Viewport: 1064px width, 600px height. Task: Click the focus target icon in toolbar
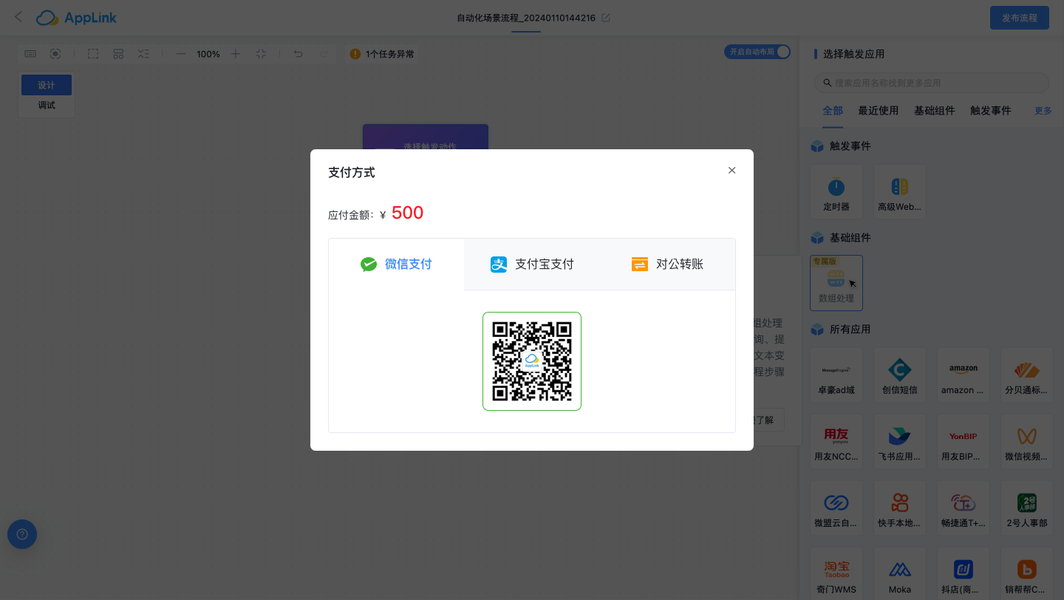(x=56, y=54)
